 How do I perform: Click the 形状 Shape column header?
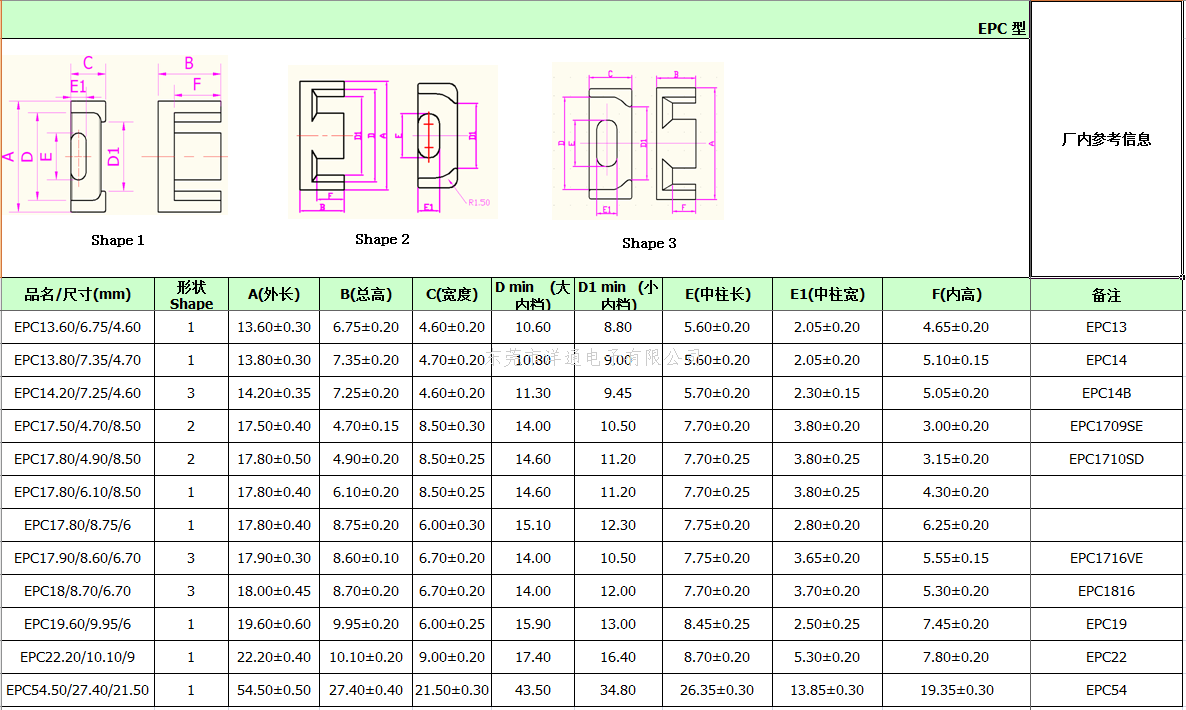tap(191, 295)
